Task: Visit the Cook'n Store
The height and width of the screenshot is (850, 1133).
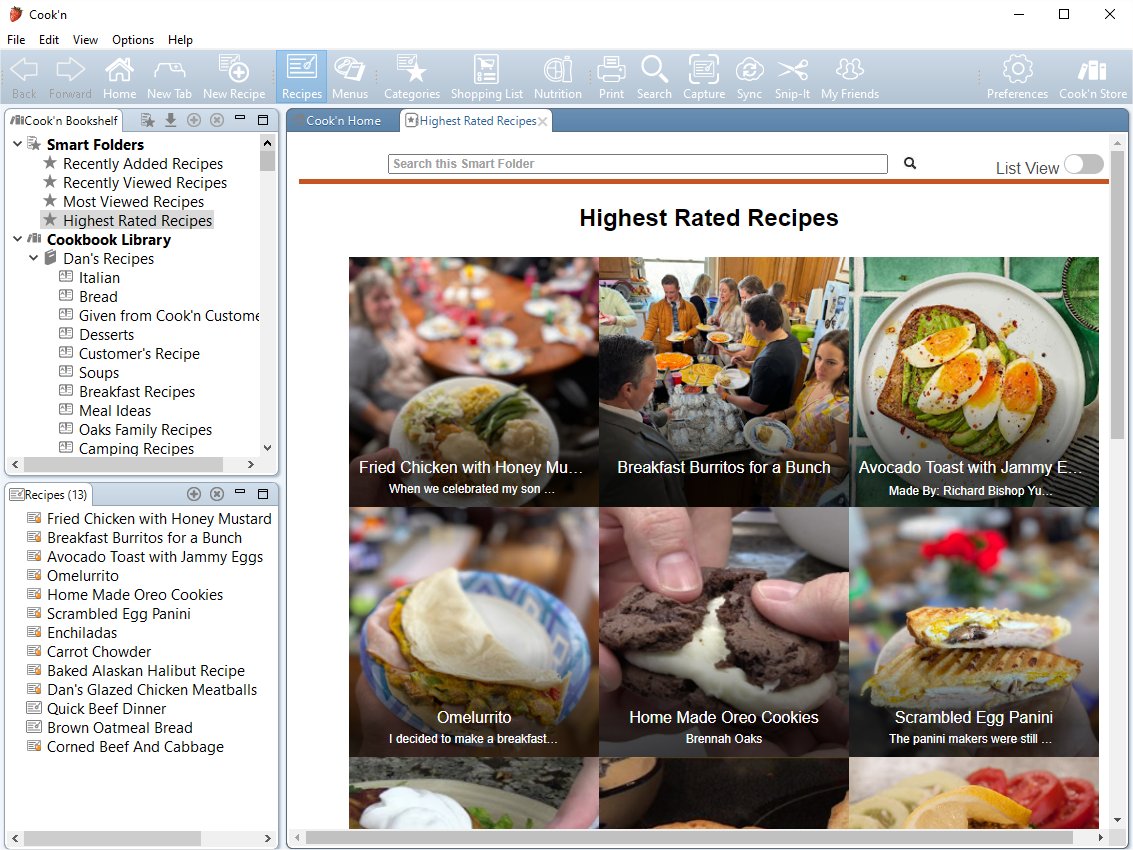Action: 1093,77
